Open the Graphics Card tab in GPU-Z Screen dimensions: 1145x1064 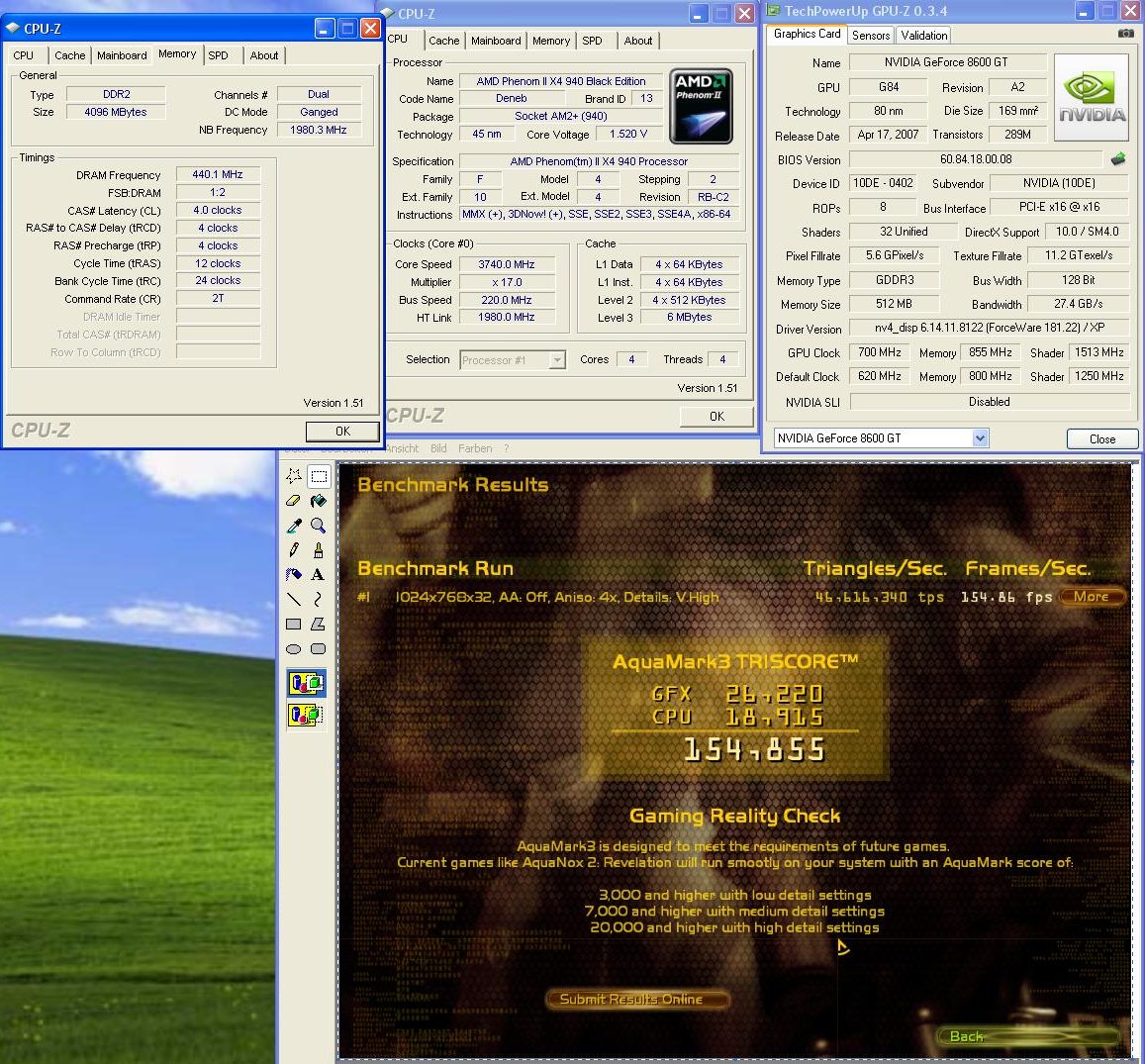[x=807, y=34]
